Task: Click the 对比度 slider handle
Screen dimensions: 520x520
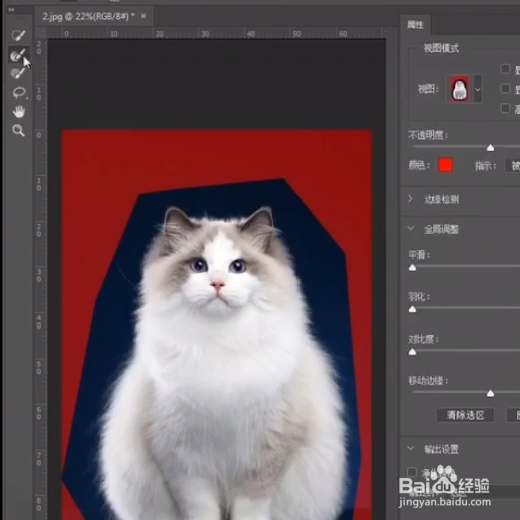Action: pyautogui.click(x=412, y=352)
